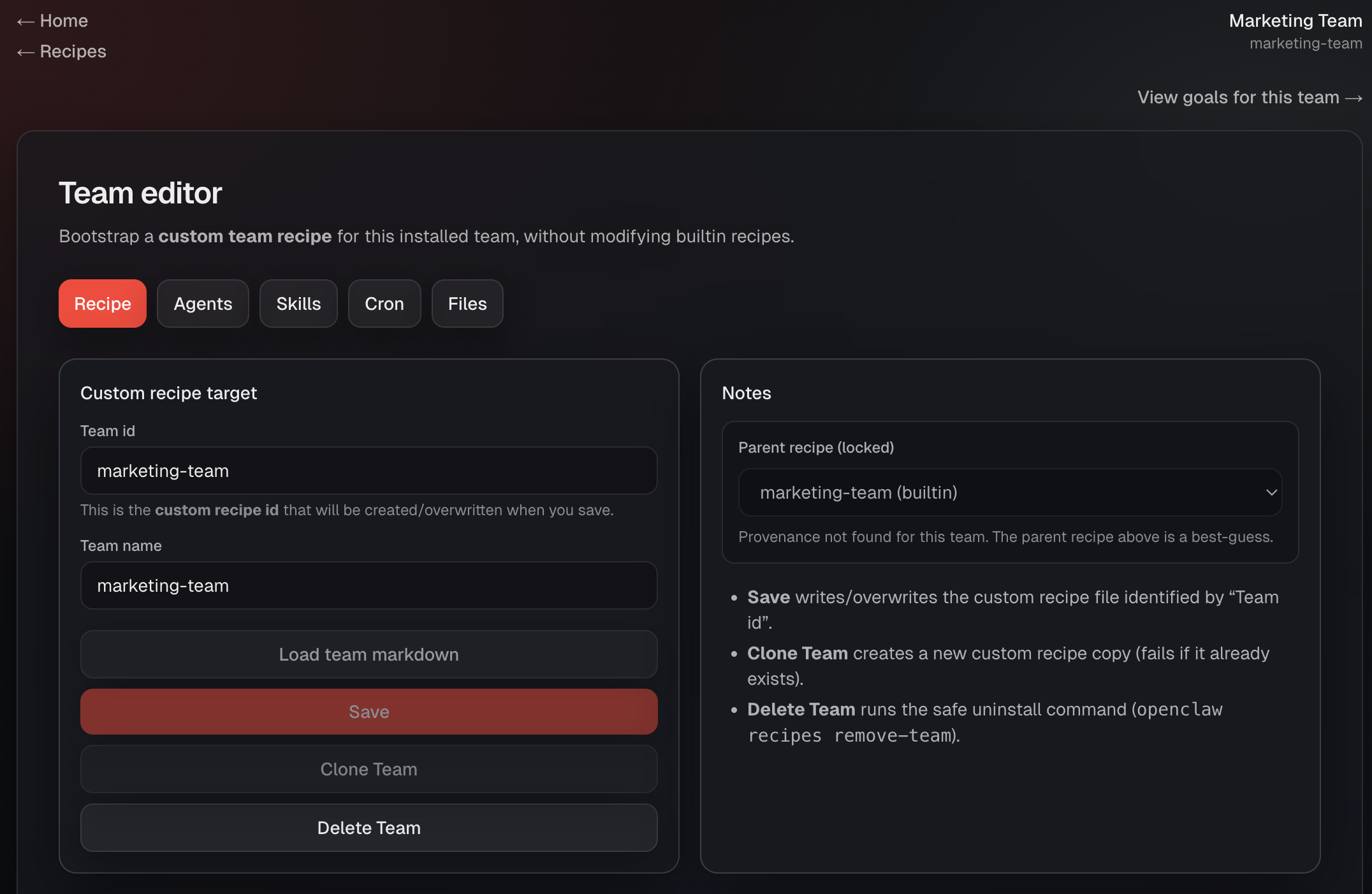Return to the Recipes list
1372x894 pixels.
[x=61, y=51]
